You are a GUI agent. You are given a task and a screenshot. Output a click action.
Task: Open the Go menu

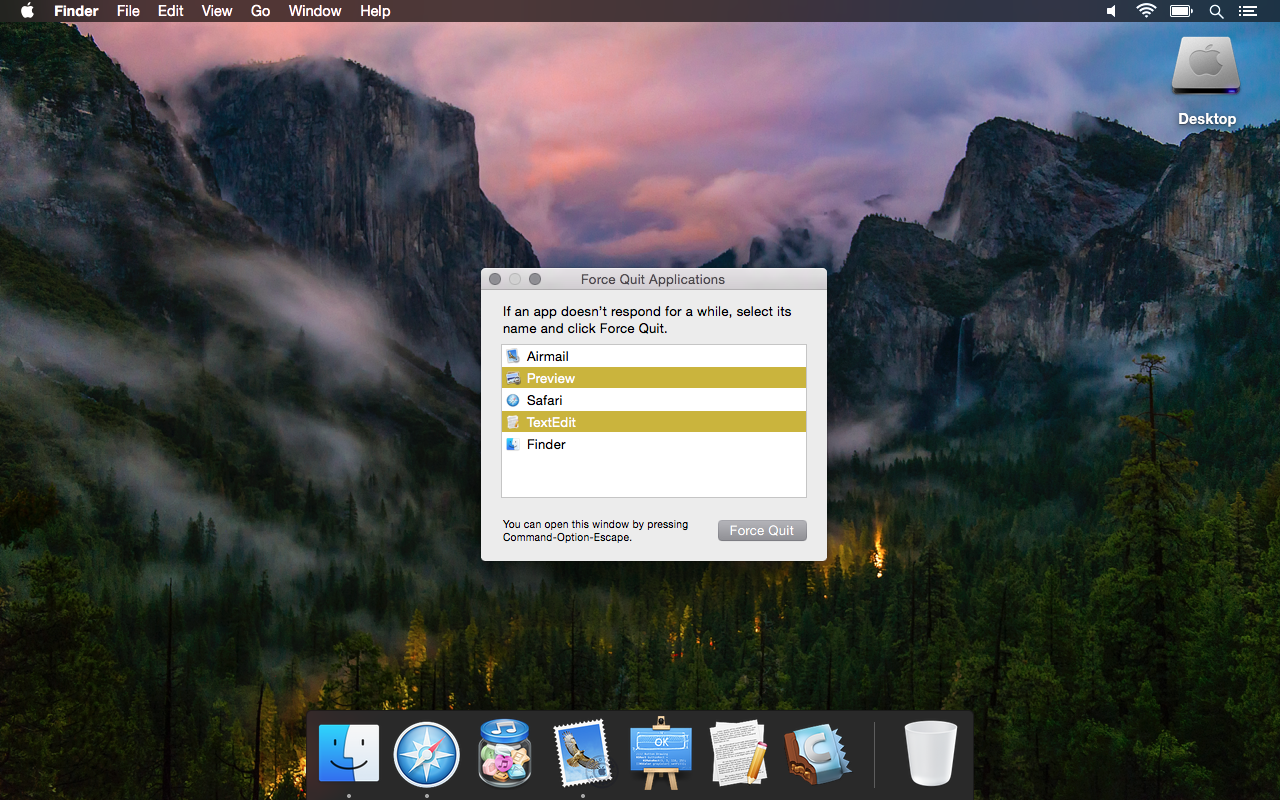point(260,11)
